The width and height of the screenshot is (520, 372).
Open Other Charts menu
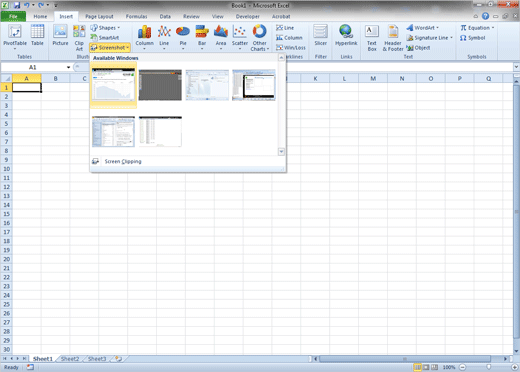click(259, 37)
